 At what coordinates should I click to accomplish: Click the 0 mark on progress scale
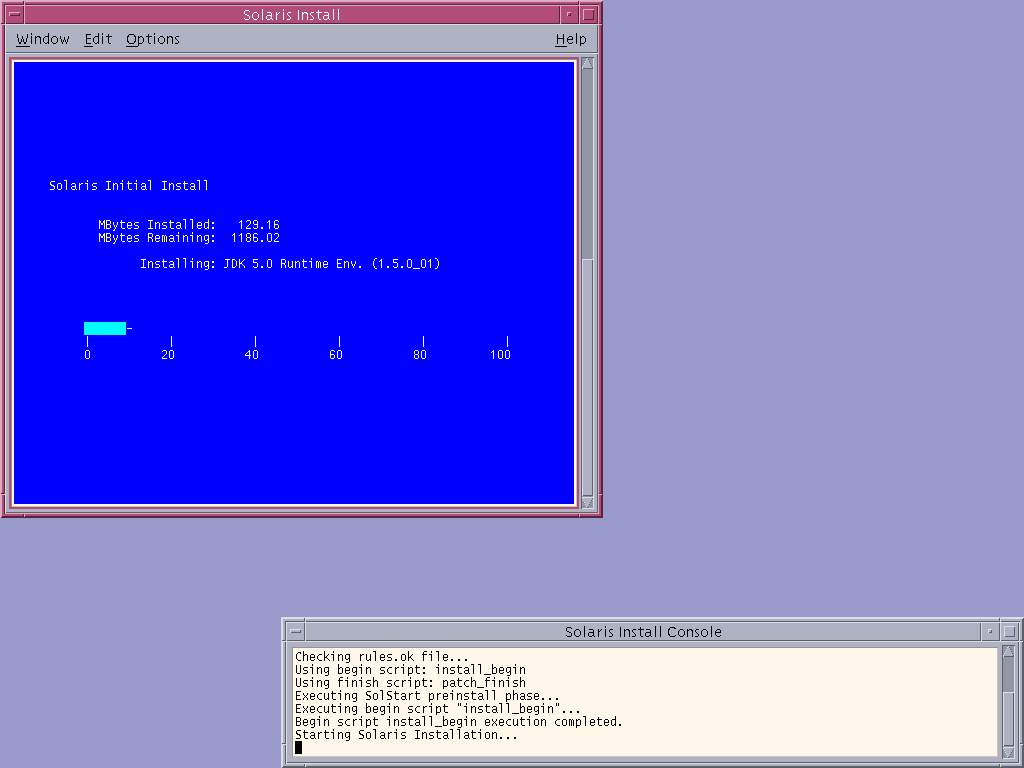pos(88,355)
